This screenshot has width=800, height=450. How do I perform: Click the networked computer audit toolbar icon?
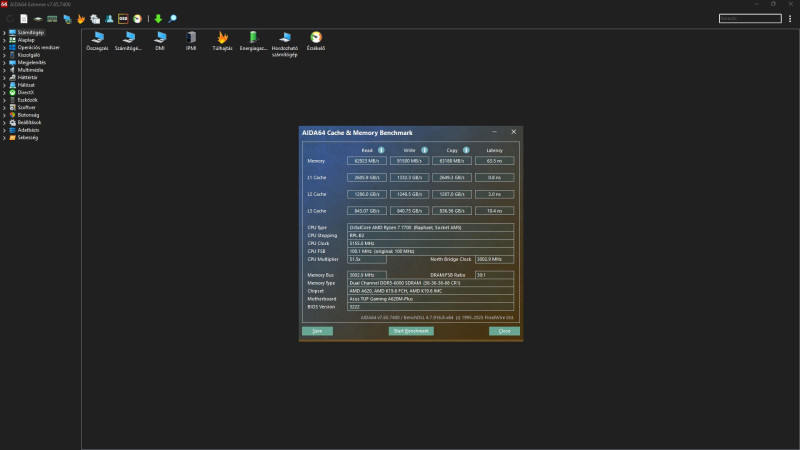(67, 19)
